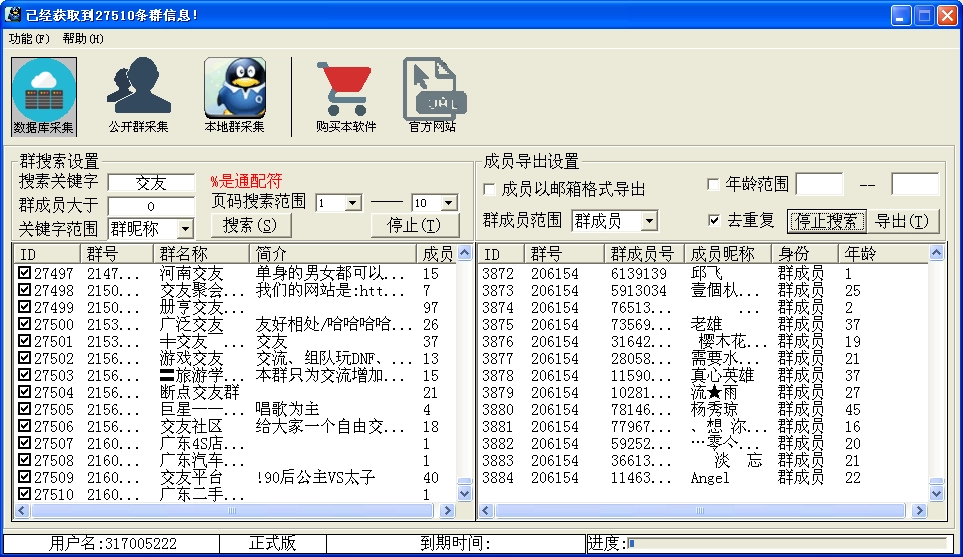This screenshot has width=963, height=557.
Task: Close the application window
Action: point(947,15)
